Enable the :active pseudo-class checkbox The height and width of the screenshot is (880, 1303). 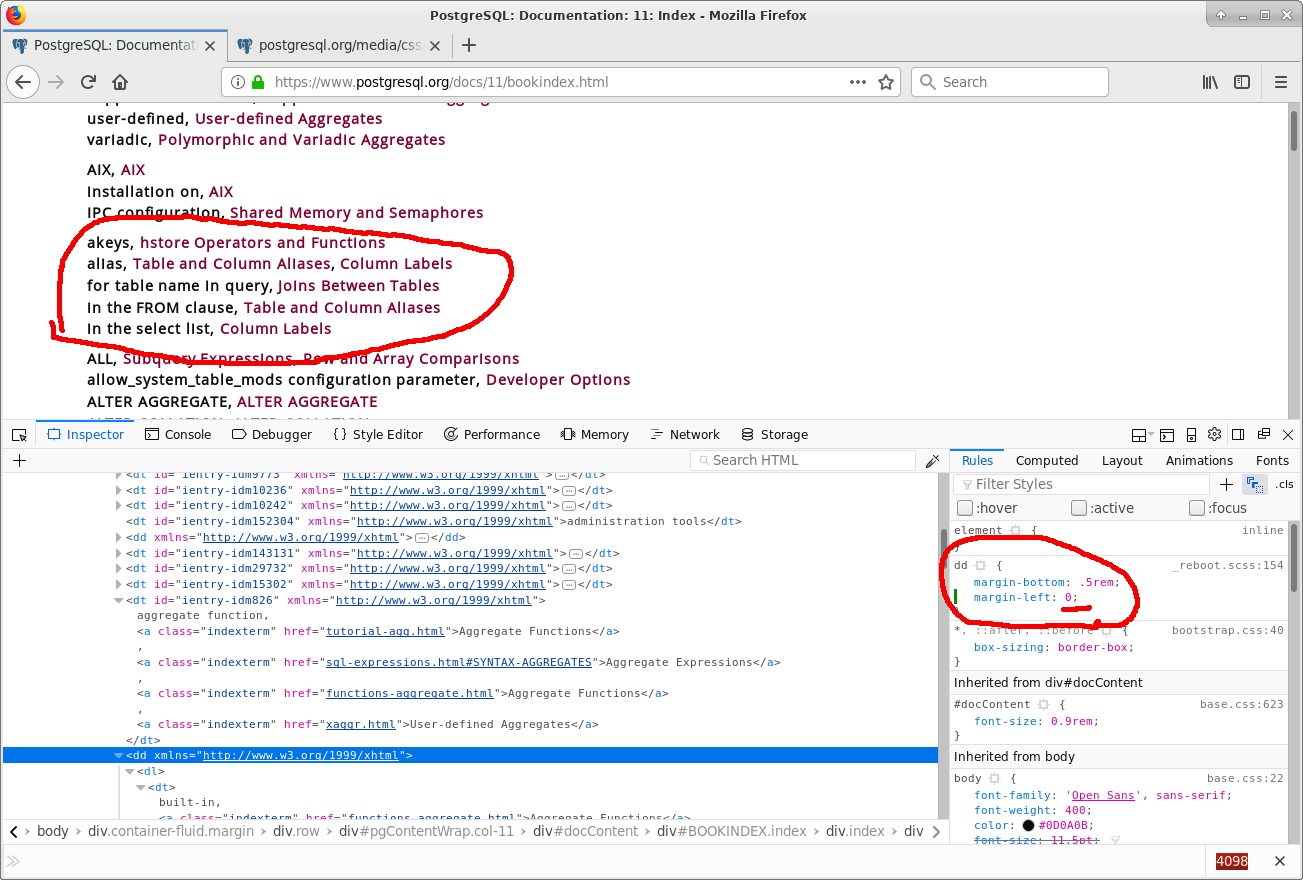click(x=1079, y=508)
